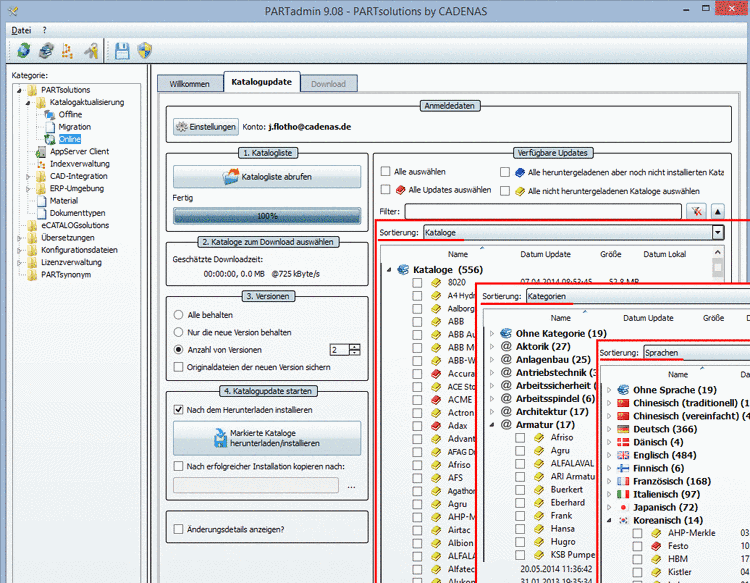The image size is (750, 583).
Task: Select Anzahl von Versionen radio button
Action: (x=178, y=350)
